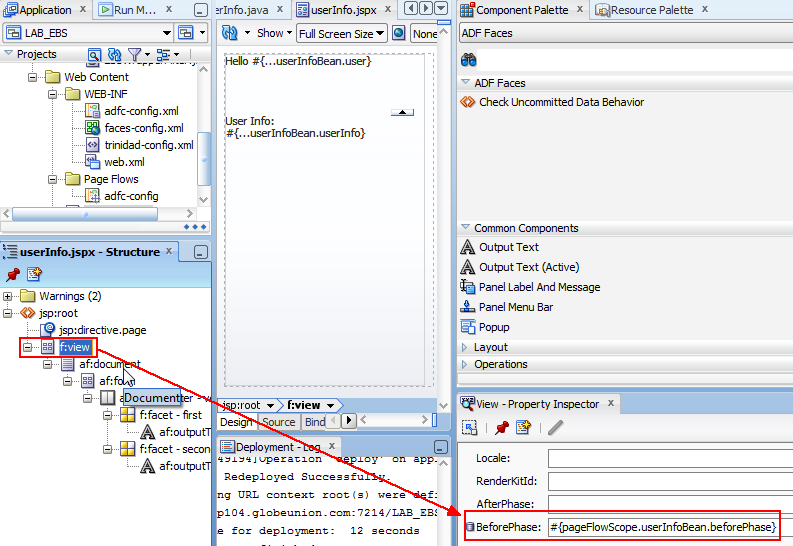Click the Projects horizontal scrollbar

84,214
